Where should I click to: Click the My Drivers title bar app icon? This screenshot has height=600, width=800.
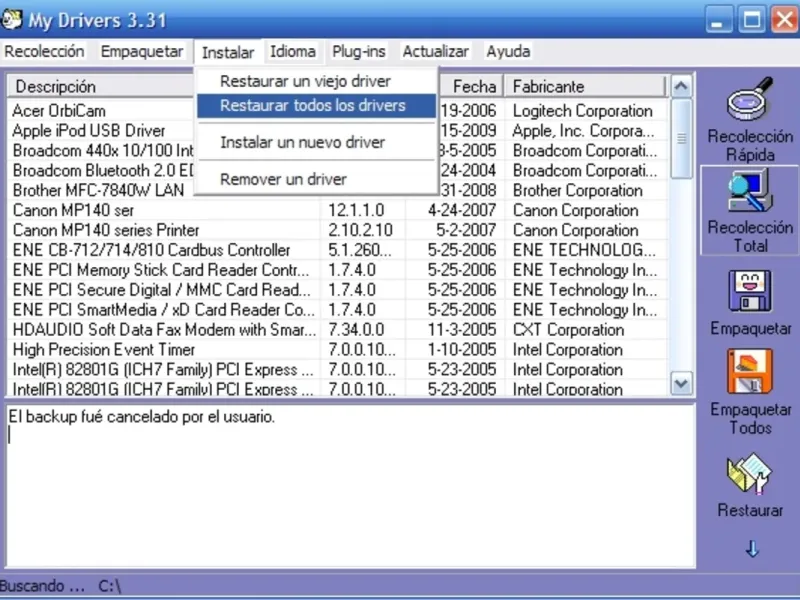click(x=11, y=19)
